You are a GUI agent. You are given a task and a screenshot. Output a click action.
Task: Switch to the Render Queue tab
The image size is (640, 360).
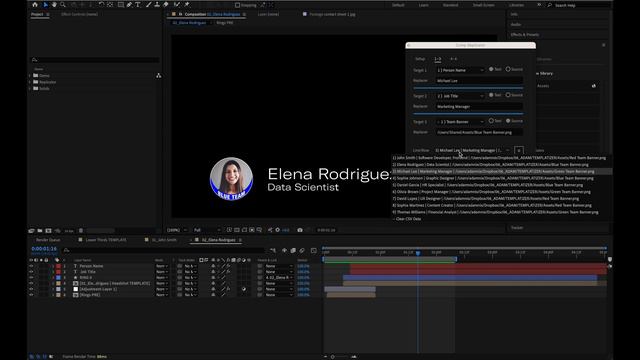pos(48,240)
